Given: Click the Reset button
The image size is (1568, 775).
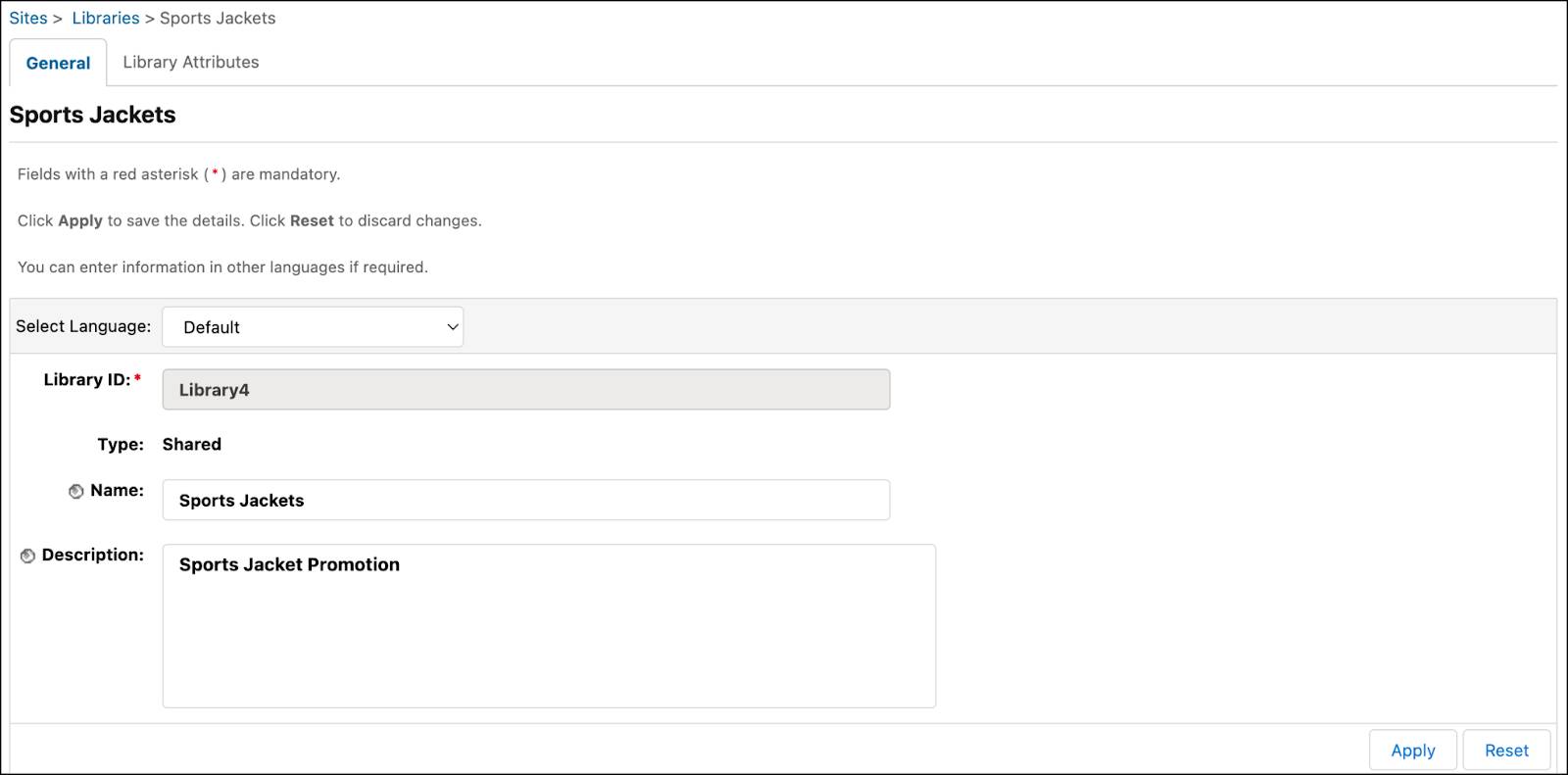Looking at the screenshot, I should point(1506,751).
